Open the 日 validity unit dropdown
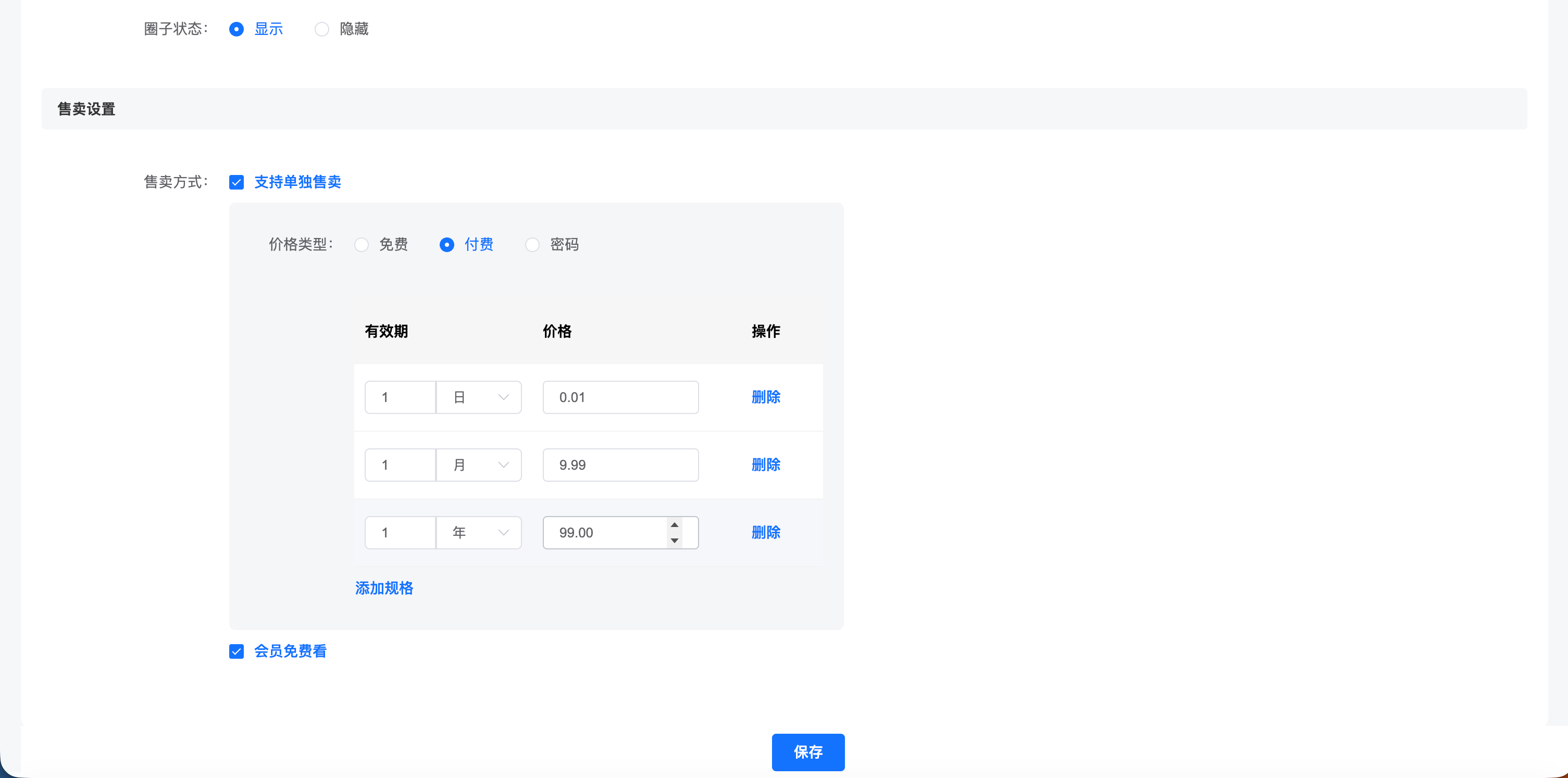1568x778 pixels. [x=479, y=397]
